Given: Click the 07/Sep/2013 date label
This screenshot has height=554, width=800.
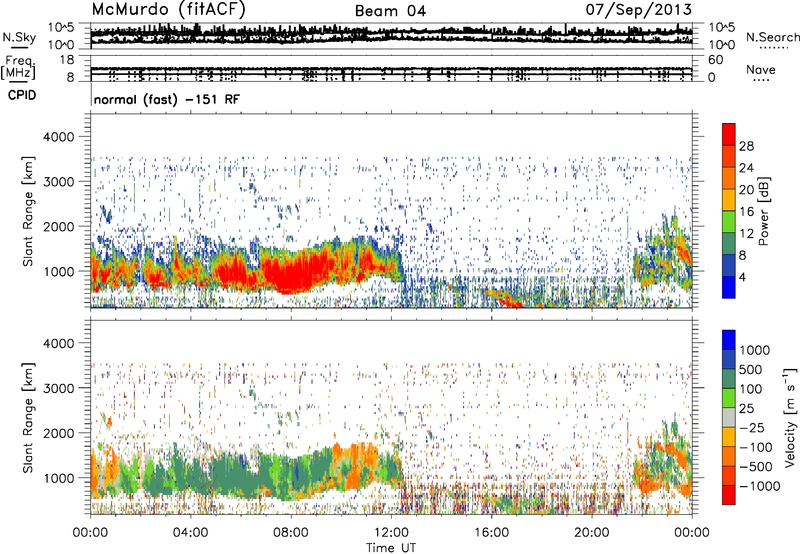Looking at the screenshot, I should 639,9.
